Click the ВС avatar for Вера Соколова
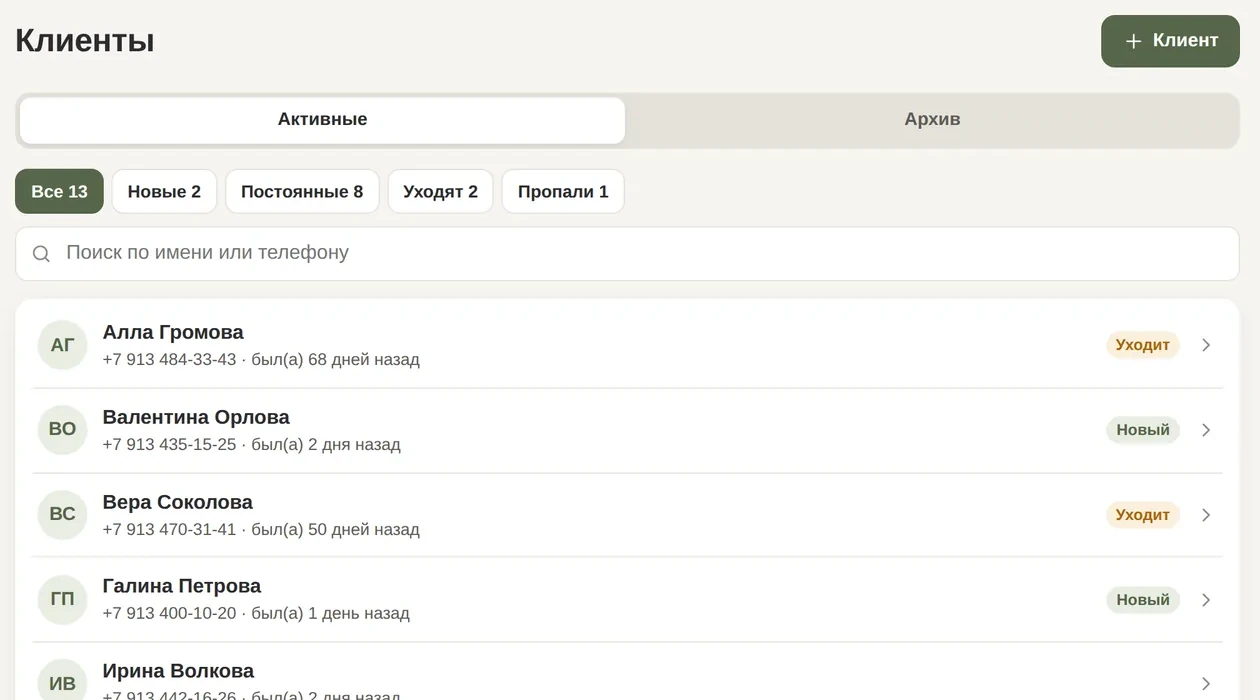Image resolution: width=1260 pixels, height=700 pixels. [62, 514]
